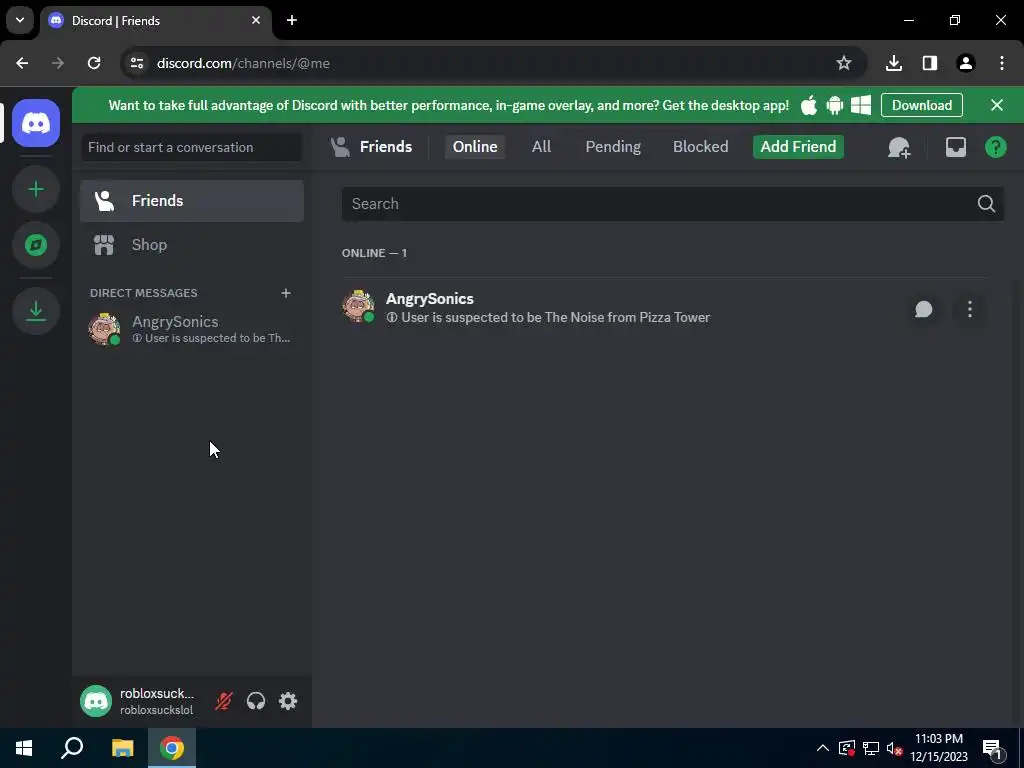Open File Explorer from taskbar
This screenshot has width=1024, height=768.
(122, 748)
